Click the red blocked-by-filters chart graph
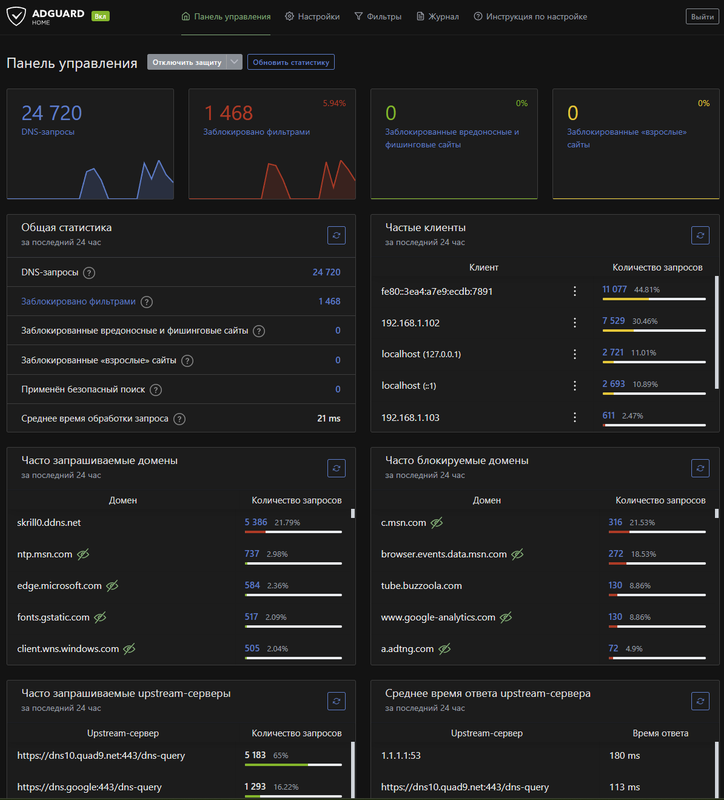The width and height of the screenshot is (724, 800). [272, 179]
